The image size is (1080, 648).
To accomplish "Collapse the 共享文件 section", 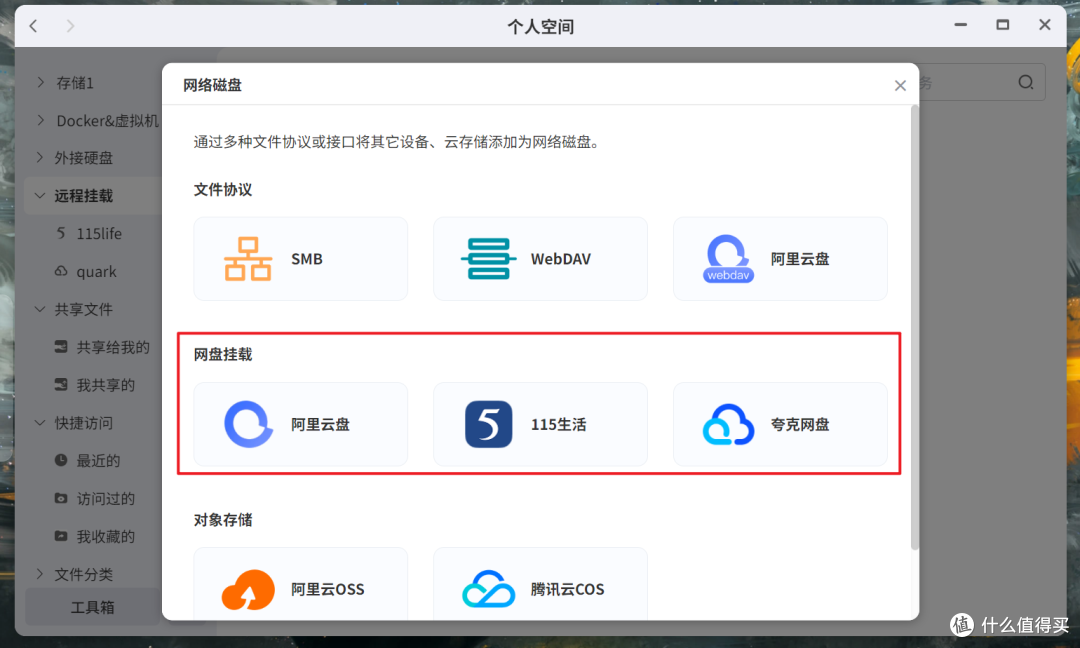I will click(40, 309).
